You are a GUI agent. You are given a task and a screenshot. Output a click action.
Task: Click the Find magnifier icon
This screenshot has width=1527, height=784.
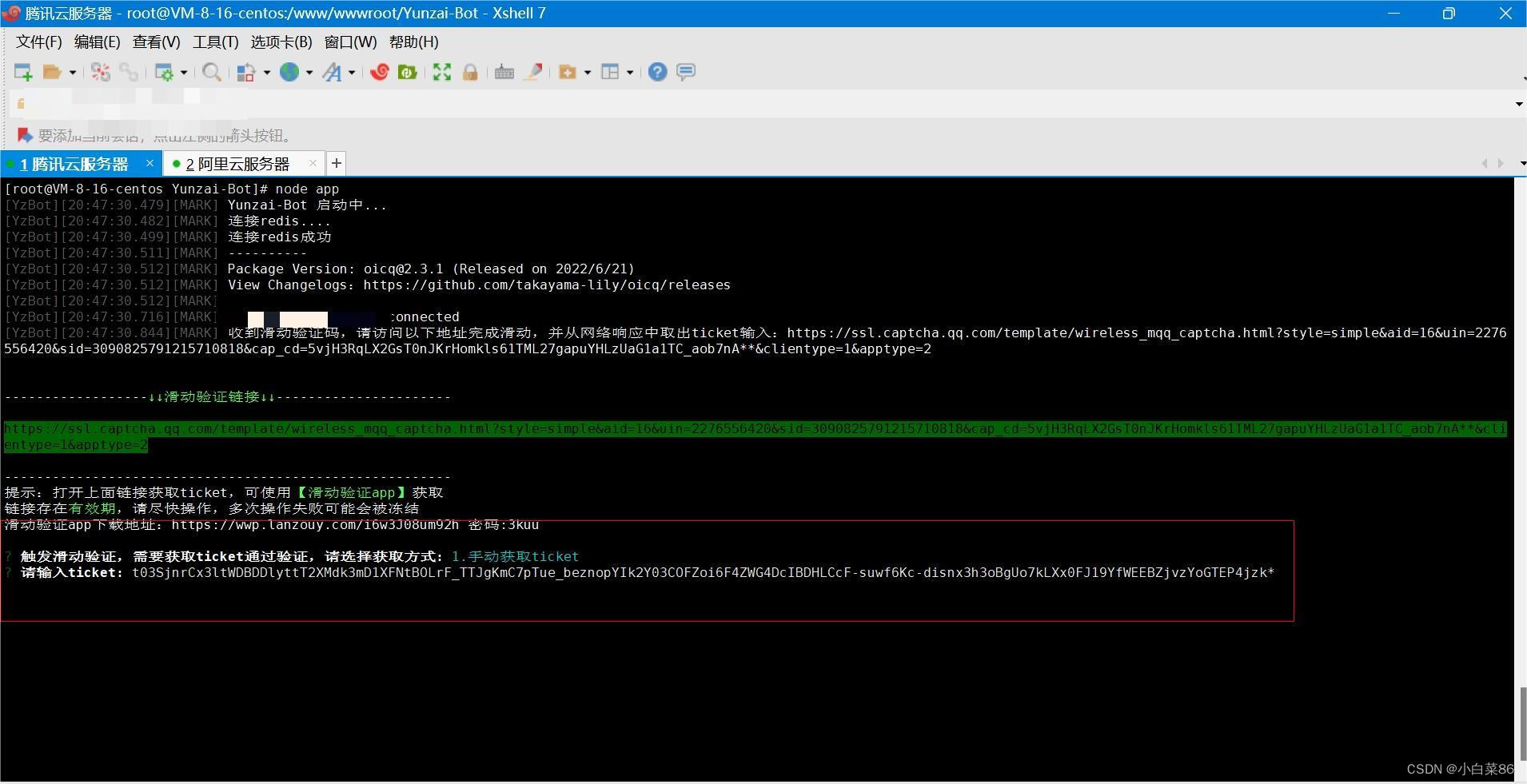(x=212, y=72)
